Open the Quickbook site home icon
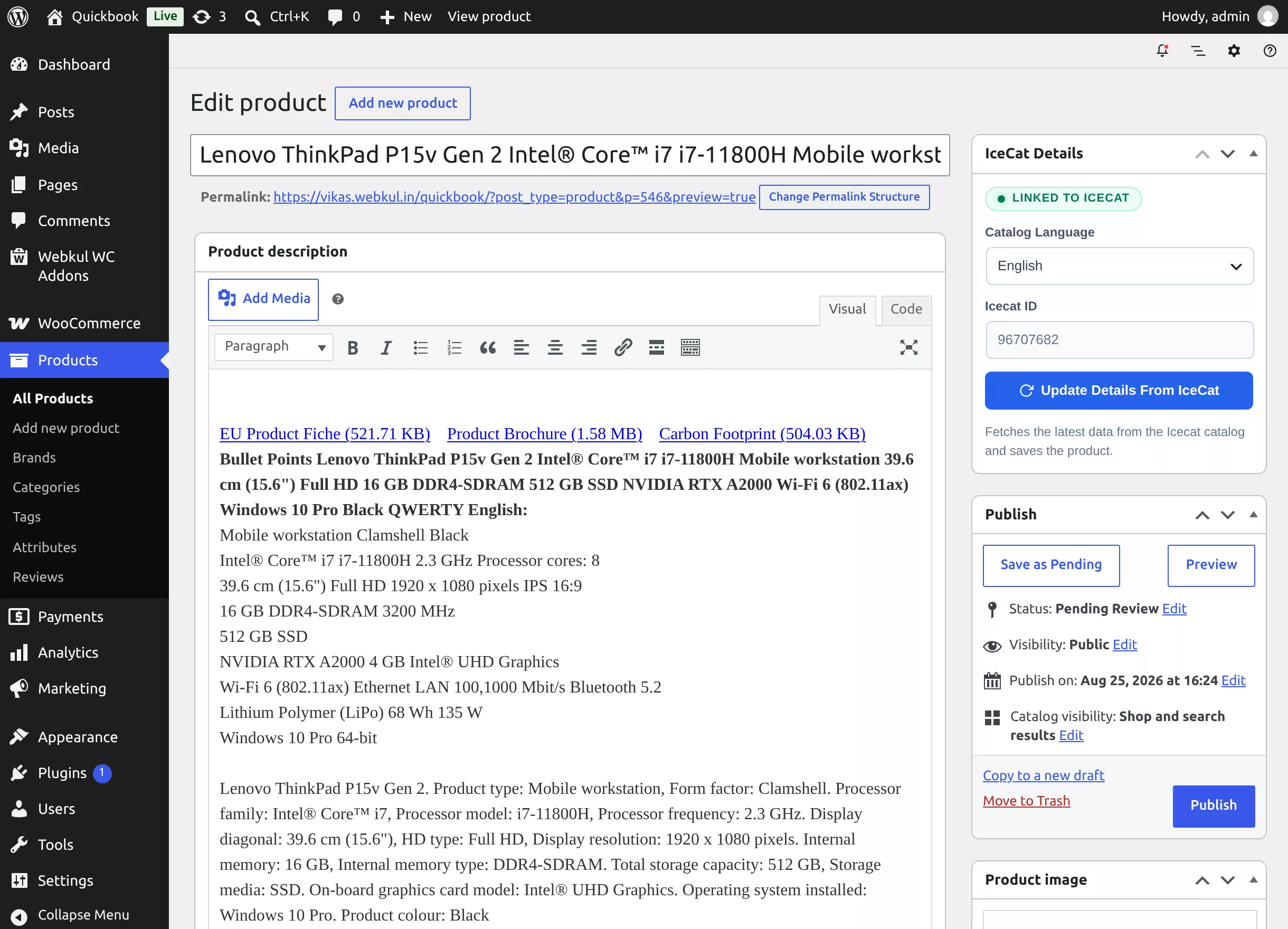This screenshot has width=1288, height=929. [x=54, y=17]
